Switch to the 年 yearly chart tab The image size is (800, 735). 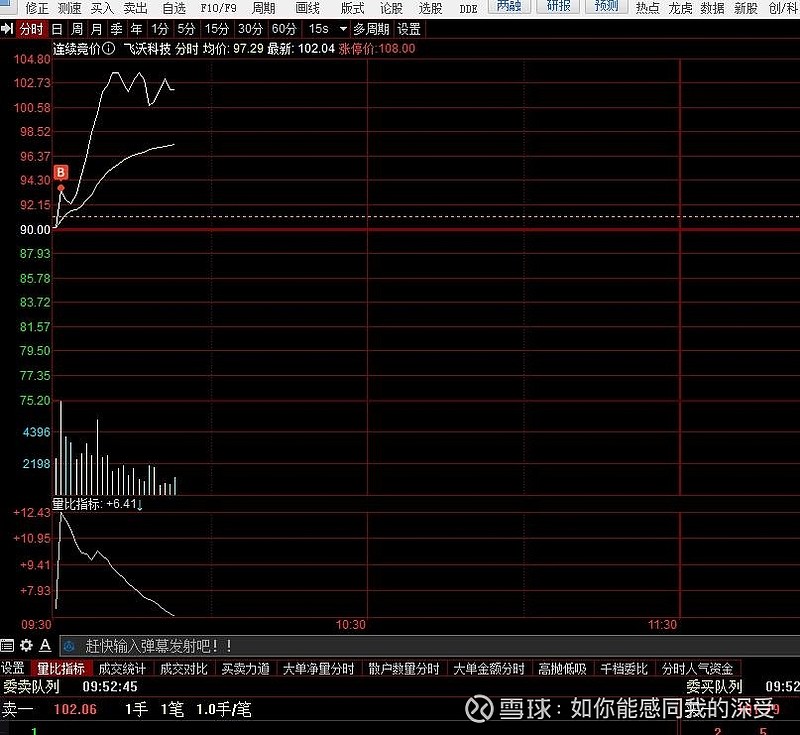136,29
